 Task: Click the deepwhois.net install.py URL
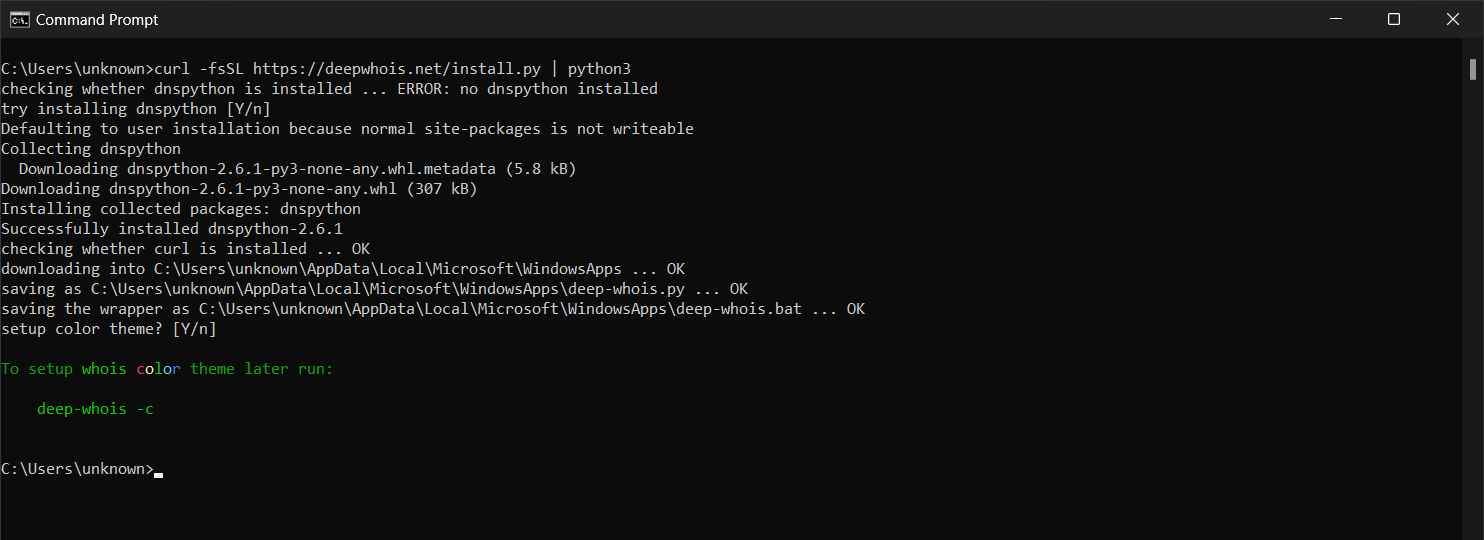[396, 69]
